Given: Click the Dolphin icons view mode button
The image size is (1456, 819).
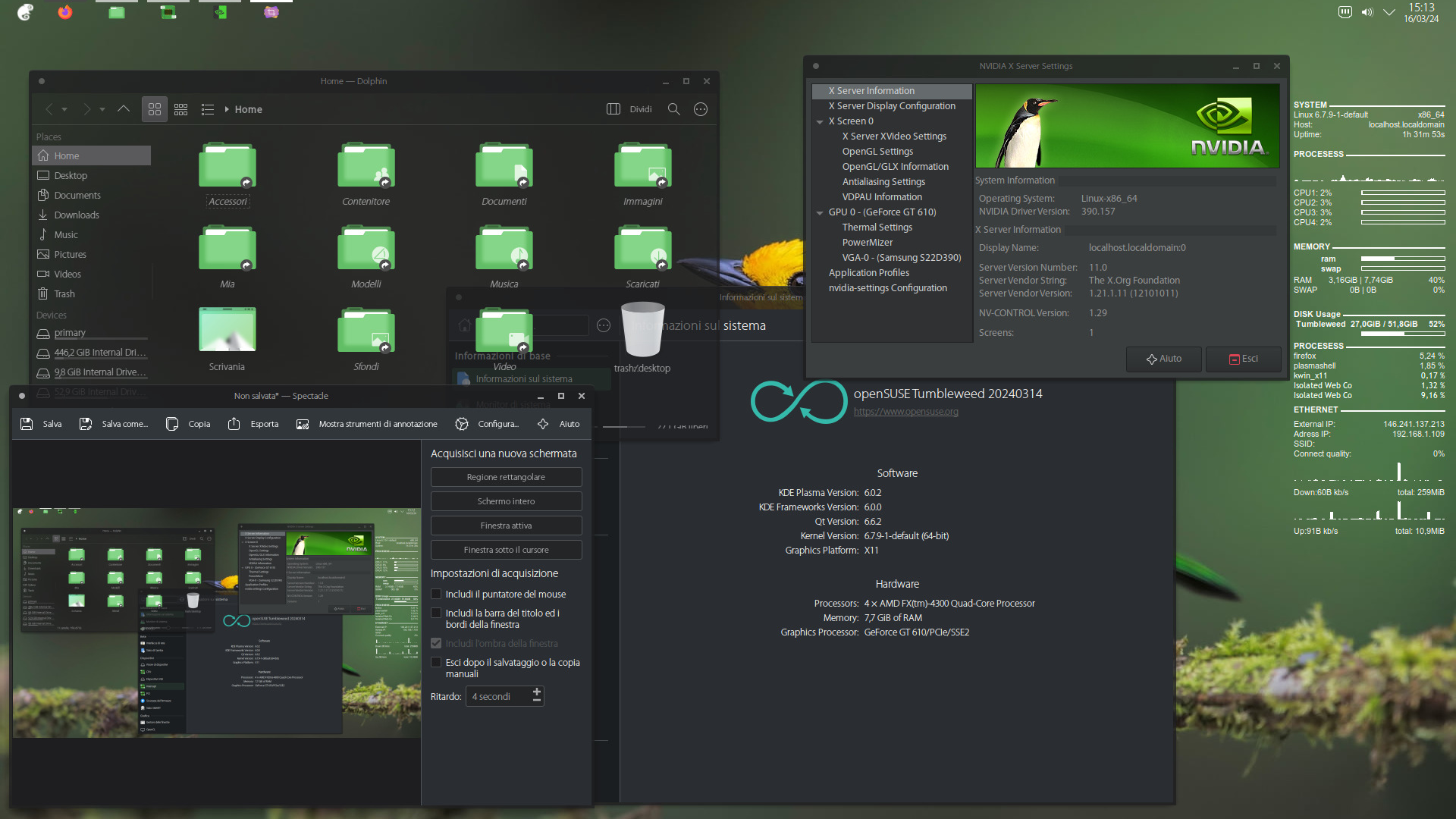Looking at the screenshot, I should pyautogui.click(x=155, y=109).
